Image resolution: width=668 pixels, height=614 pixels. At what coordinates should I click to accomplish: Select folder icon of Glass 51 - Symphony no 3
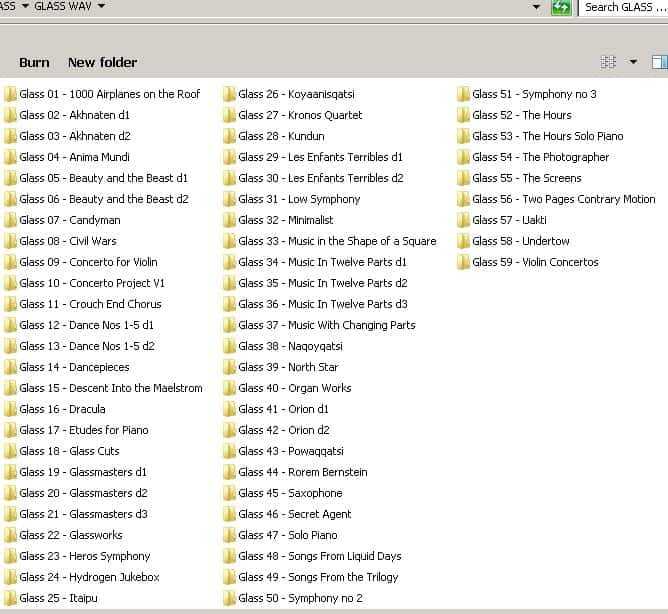(x=463, y=94)
